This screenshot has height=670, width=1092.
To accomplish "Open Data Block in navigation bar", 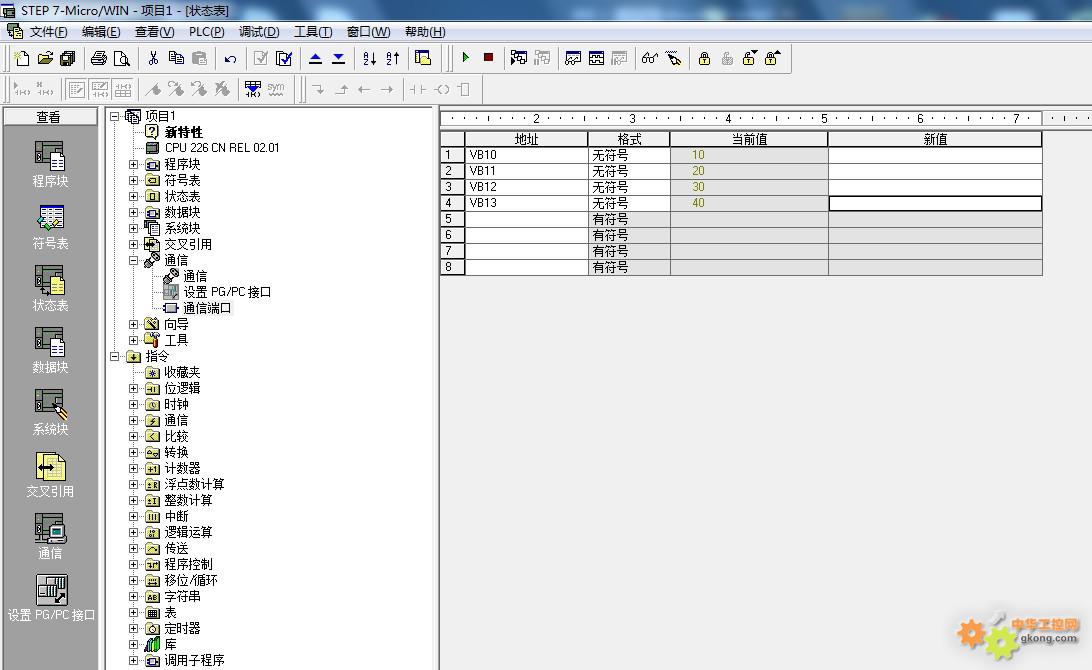I will (x=50, y=350).
